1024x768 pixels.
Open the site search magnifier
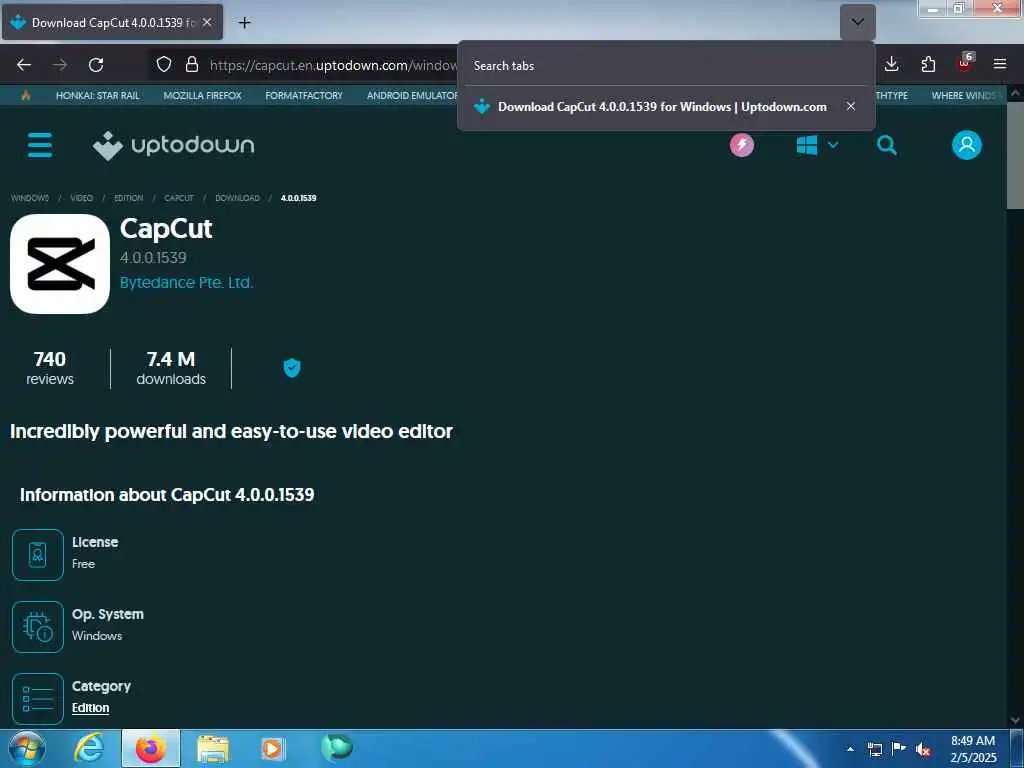pyautogui.click(x=886, y=145)
